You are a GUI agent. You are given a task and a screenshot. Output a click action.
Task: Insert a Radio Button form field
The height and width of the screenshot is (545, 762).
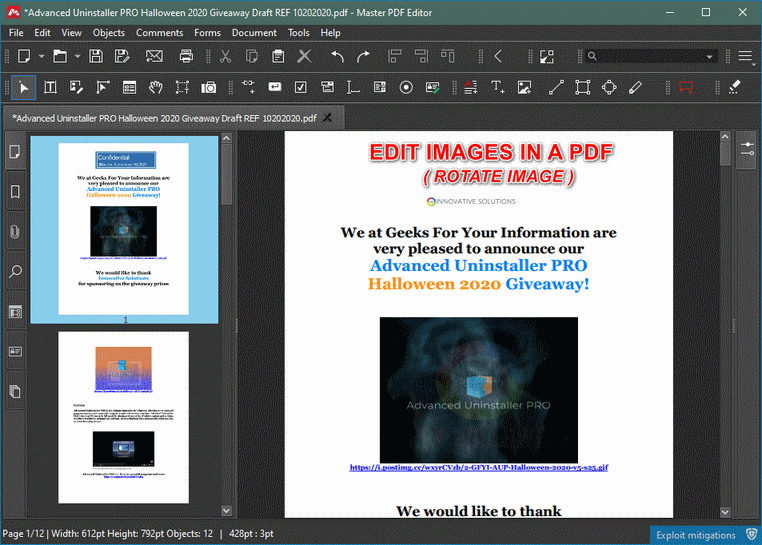point(406,88)
